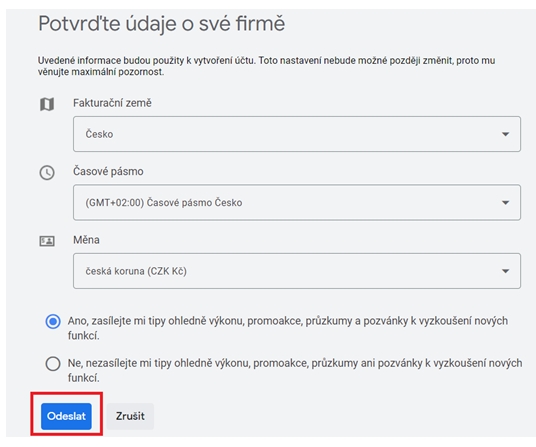Click the arrow in the Česko country box
This screenshot has width=536, height=447.
[x=505, y=134]
